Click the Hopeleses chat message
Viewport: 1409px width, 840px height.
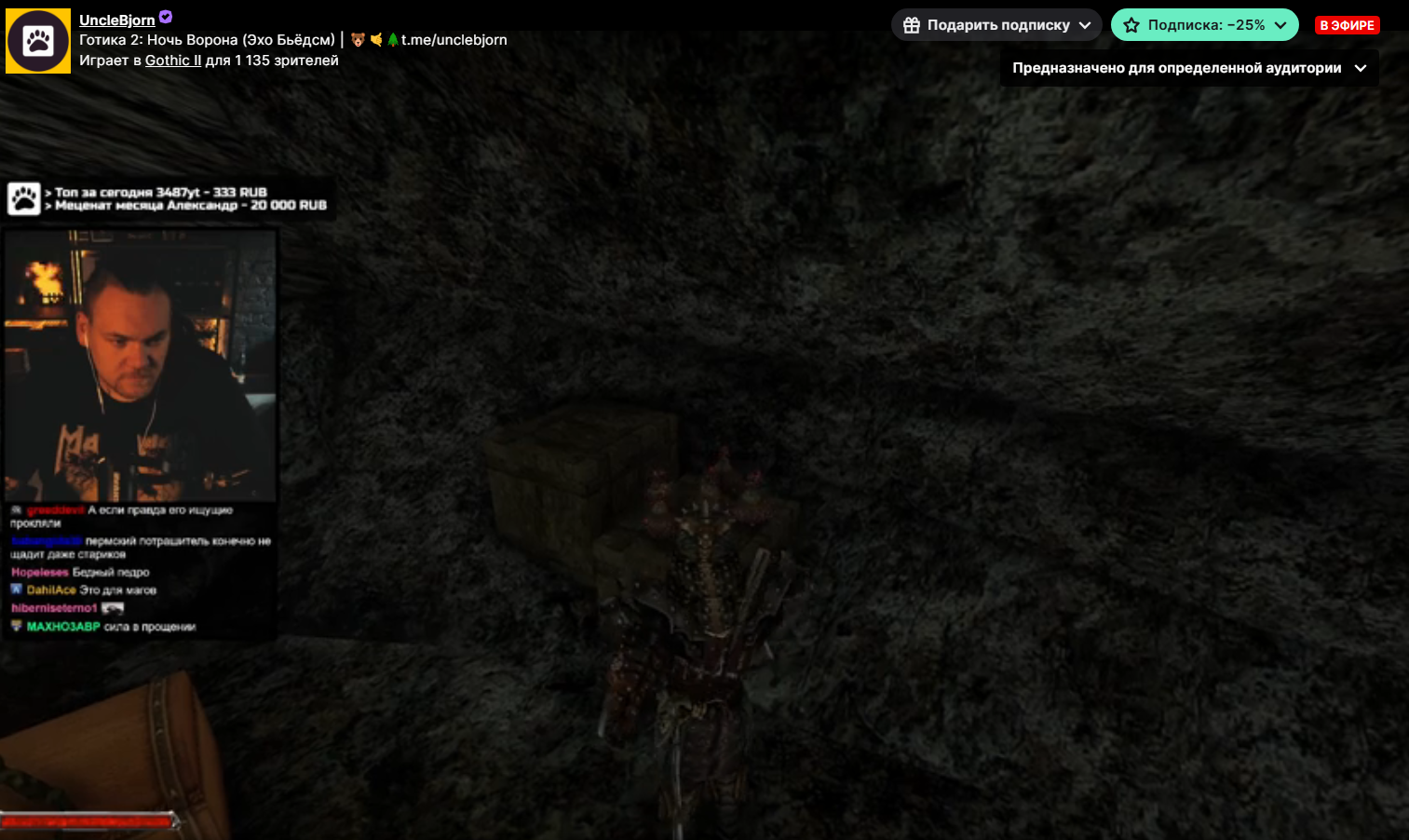point(80,573)
